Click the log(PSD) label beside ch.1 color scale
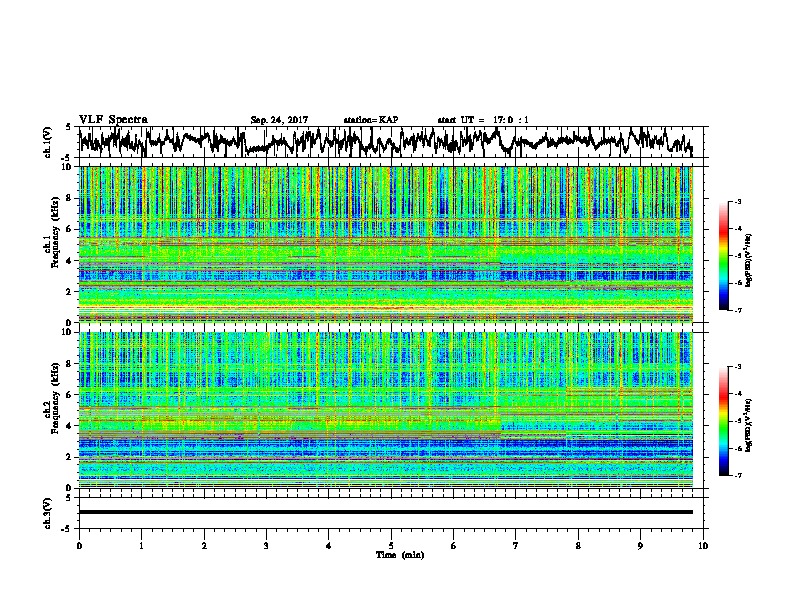 pyautogui.click(x=749, y=260)
